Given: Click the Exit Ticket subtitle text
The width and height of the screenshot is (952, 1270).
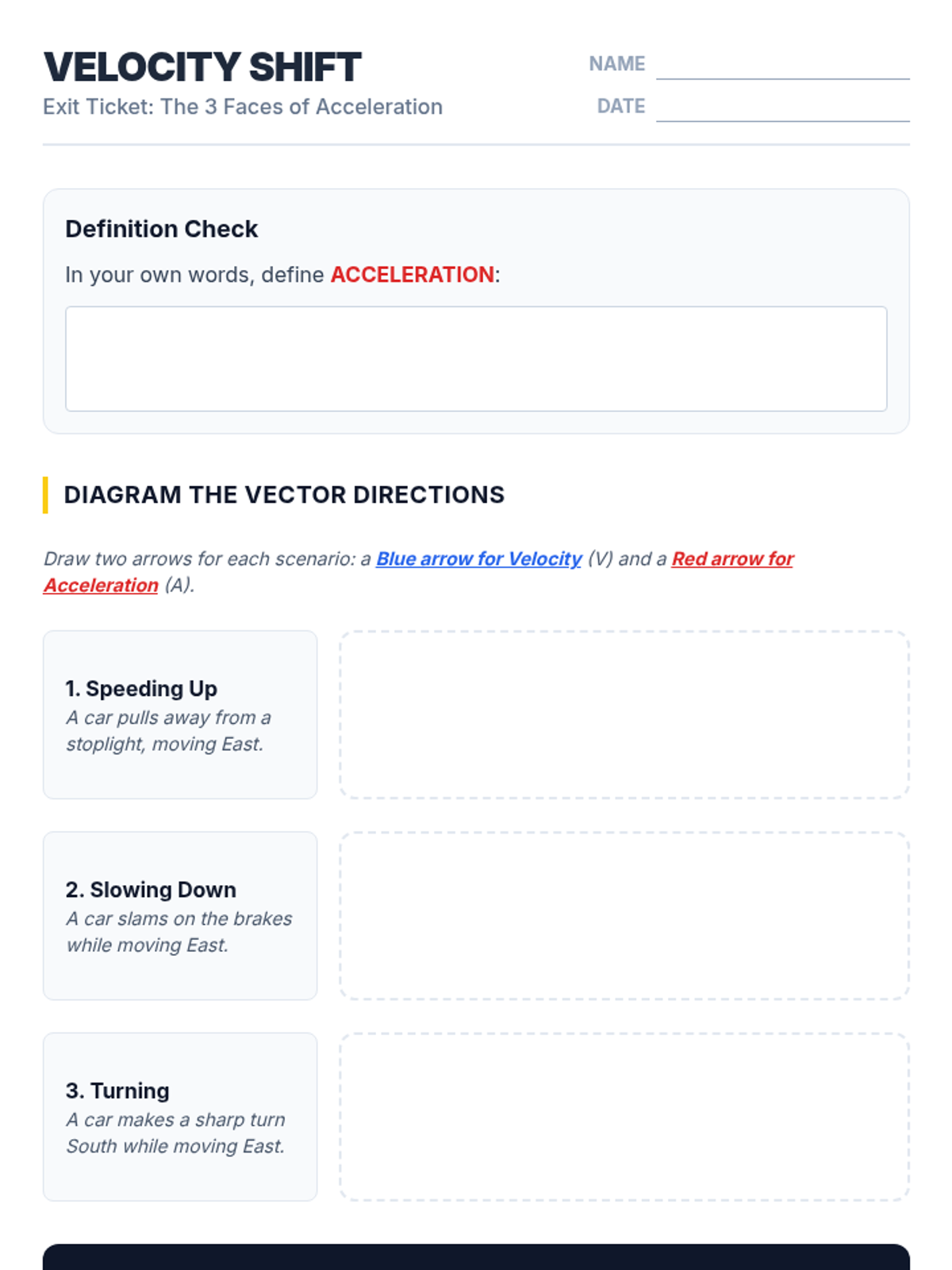Looking at the screenshot, I should [243, 106].
